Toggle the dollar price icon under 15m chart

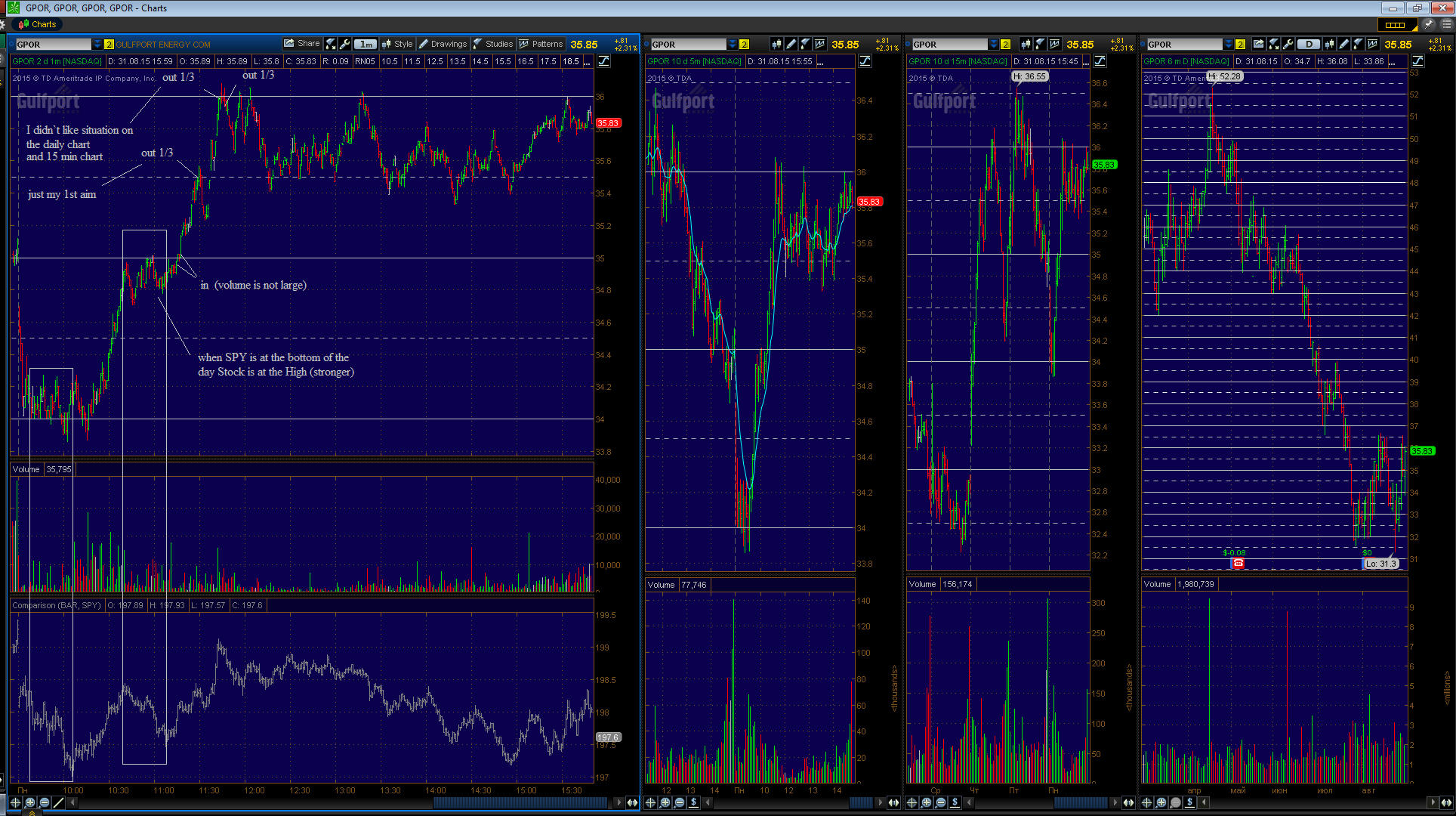[x=955, y=802]
